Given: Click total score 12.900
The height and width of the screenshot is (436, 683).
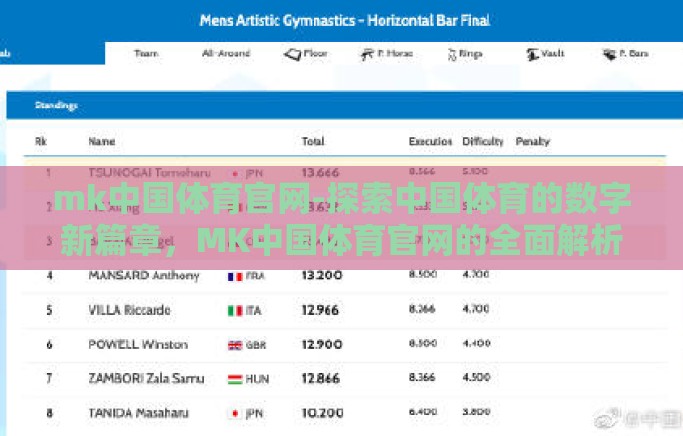Looking at the screenshot, I should point(322,345).
